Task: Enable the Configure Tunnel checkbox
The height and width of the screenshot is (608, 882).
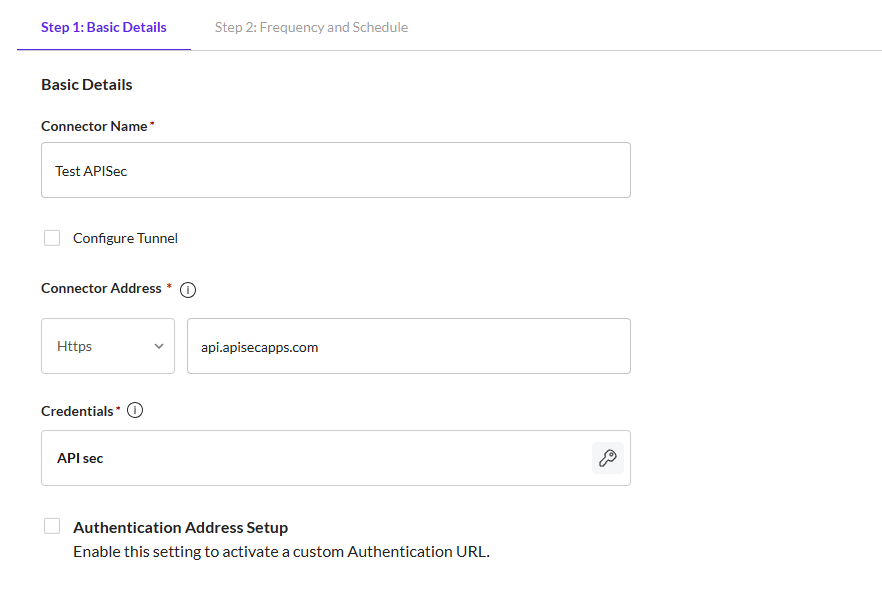Action: (x=52, y=238)
